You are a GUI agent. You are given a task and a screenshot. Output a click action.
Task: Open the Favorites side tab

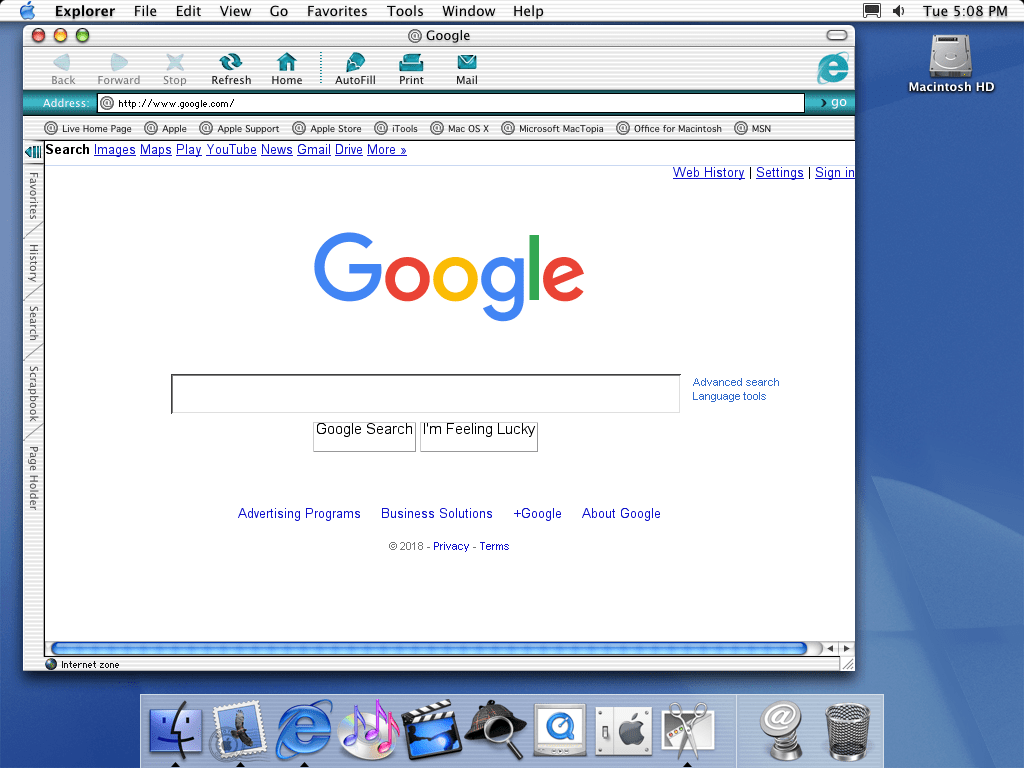pyautogui.click(x=33, y=196)
